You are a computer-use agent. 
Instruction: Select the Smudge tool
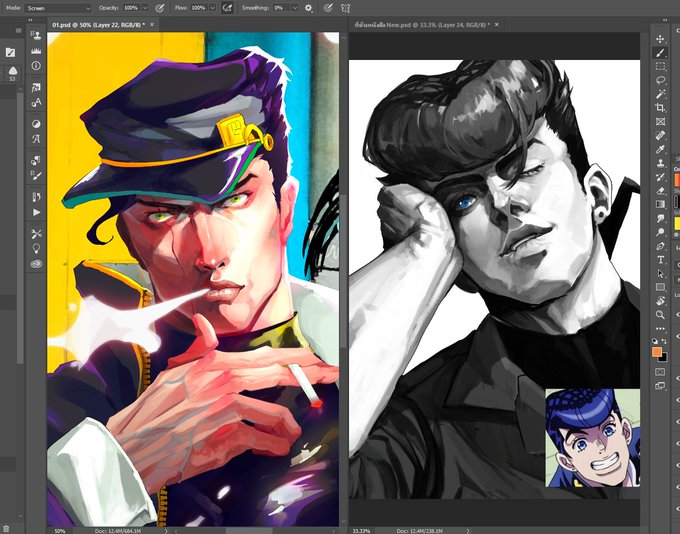[x=660, y=218]
